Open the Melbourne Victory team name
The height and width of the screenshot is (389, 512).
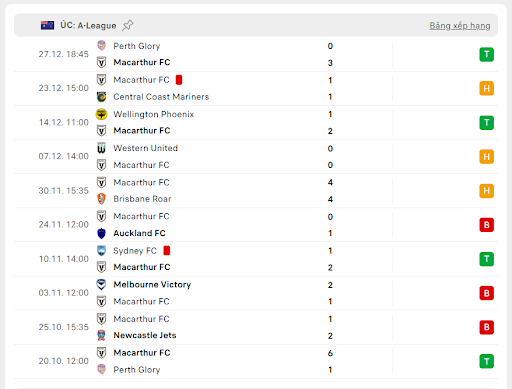(152, 285)
